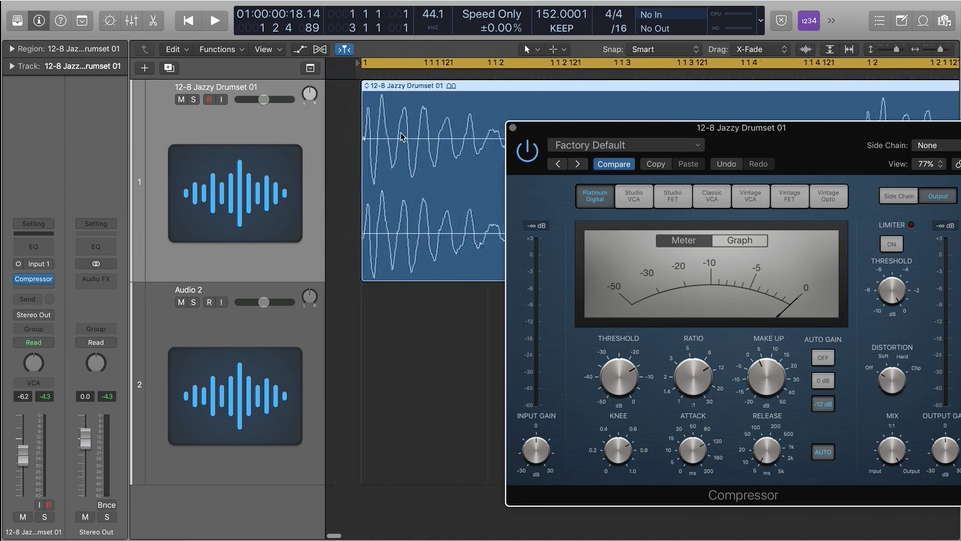Open the Factory Default preset dropdown

click(626, 145)
